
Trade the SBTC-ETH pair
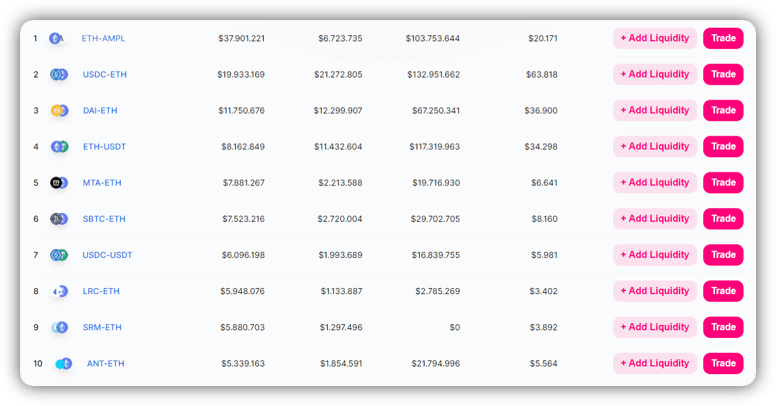[x=723, y=219]
